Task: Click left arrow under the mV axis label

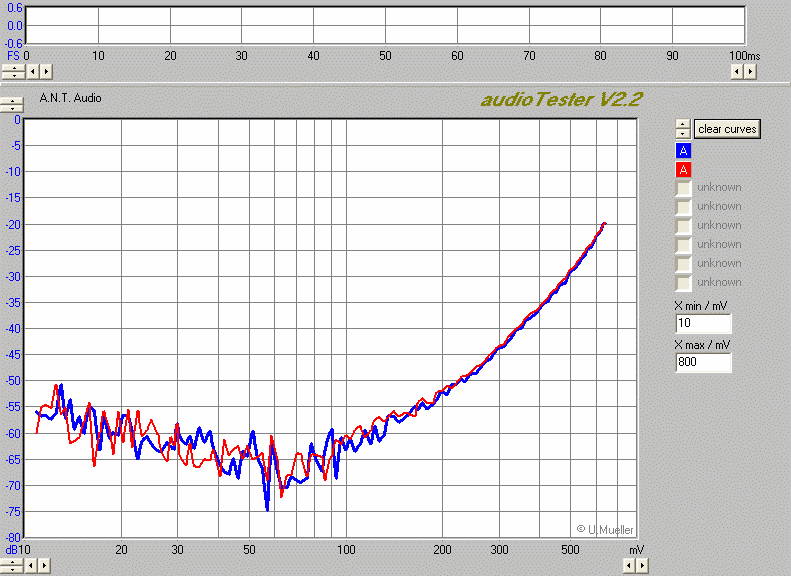Action: click(x=629, y=565)
